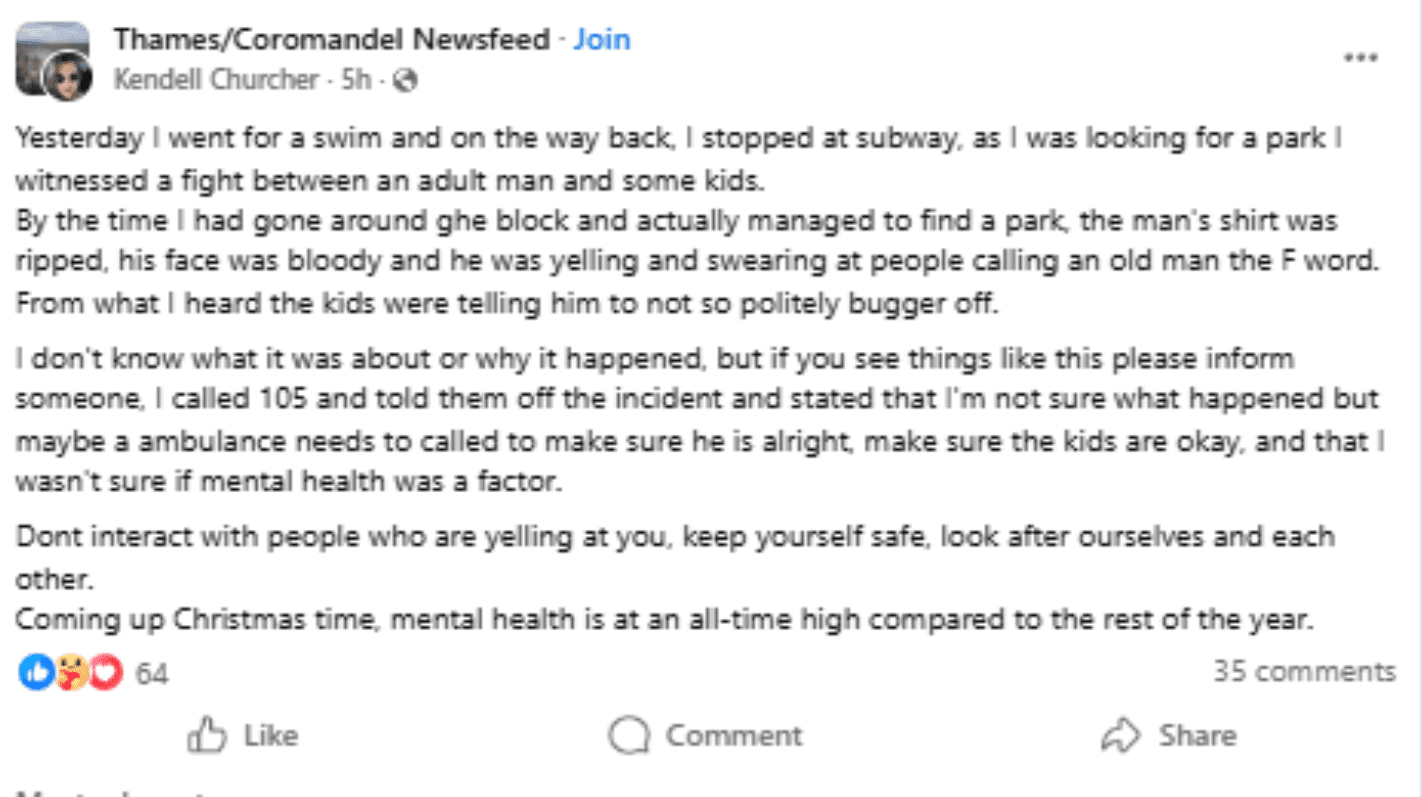
Task: Click the thumbs-up icon beside Like
Action: pos(206,735)
